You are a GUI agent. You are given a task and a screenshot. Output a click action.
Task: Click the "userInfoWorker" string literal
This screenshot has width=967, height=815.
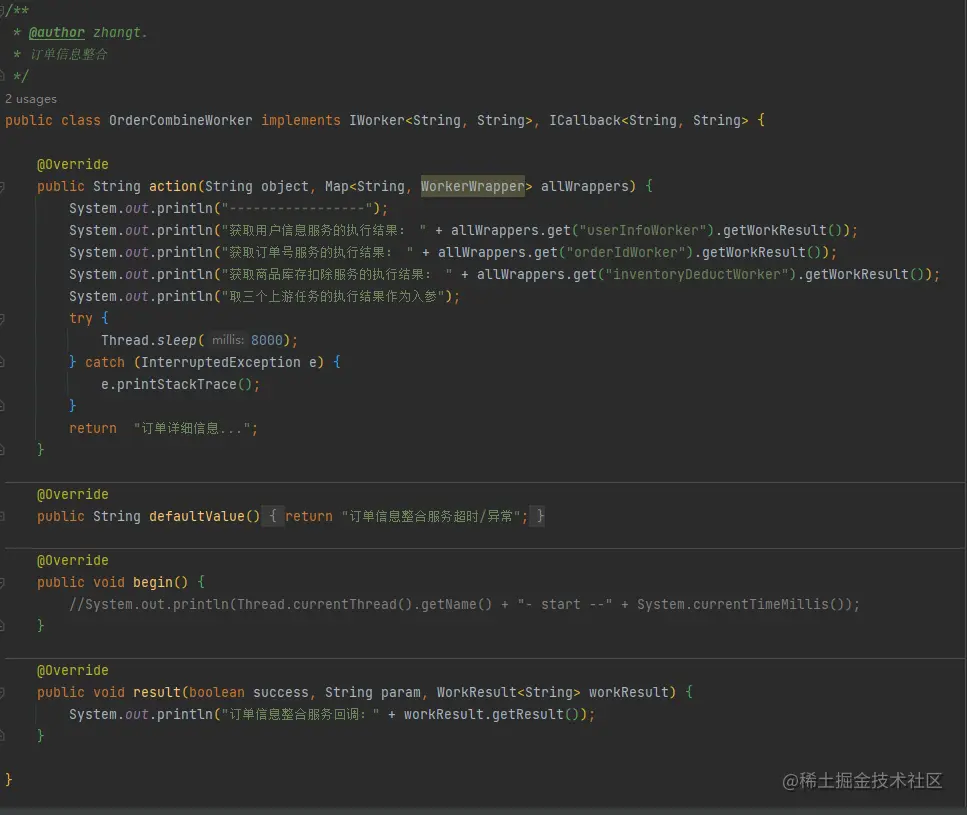[x=643, y=230]
